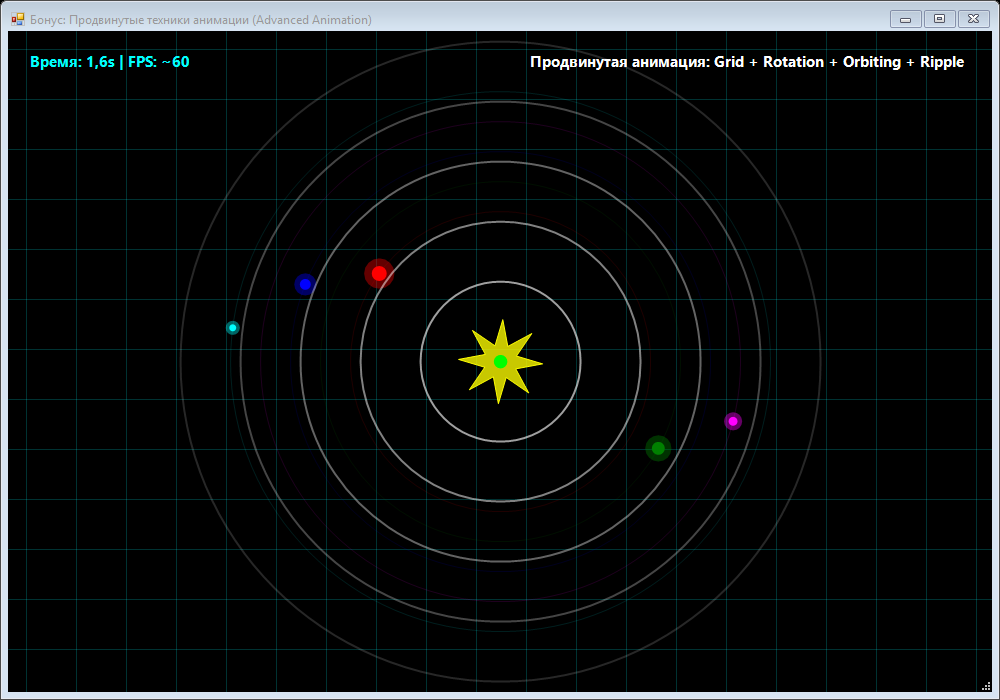This screenshot has height=700, width=1000.
Task: Click the word 'Grid' in the header
Action: 729,62
